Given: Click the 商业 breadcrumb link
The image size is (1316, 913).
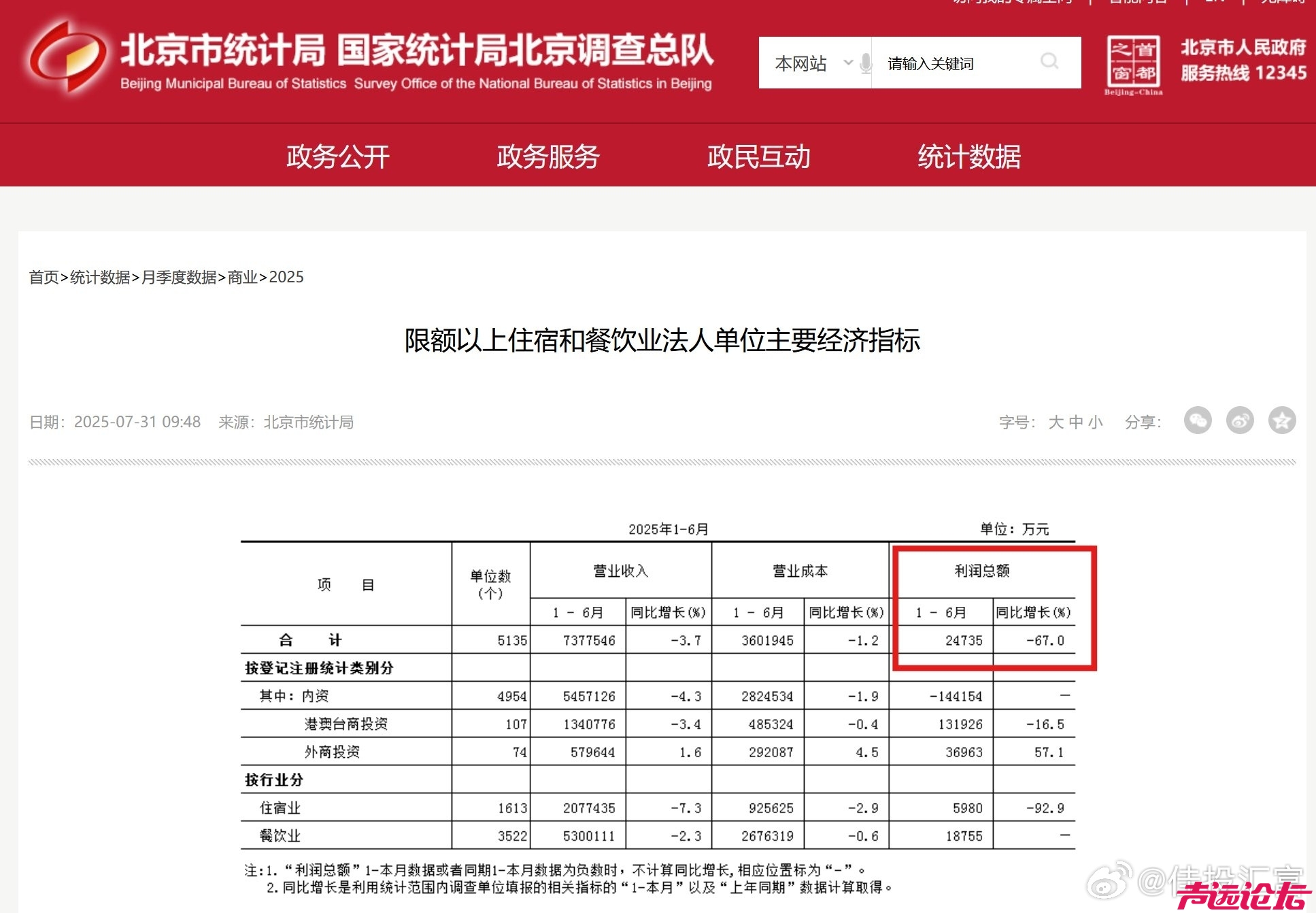Looking at the screenshot, I should [x=243, y=278].
